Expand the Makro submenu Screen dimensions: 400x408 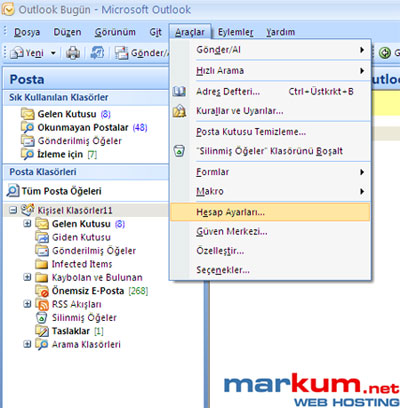click(270, 191)
